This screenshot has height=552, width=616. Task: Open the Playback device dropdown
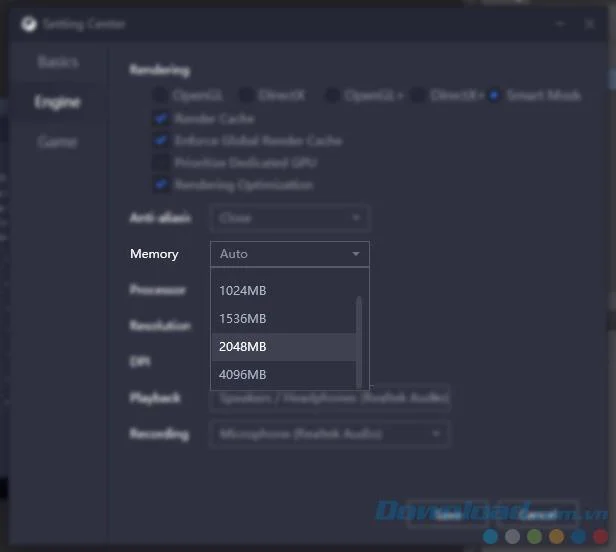(330, 398)
